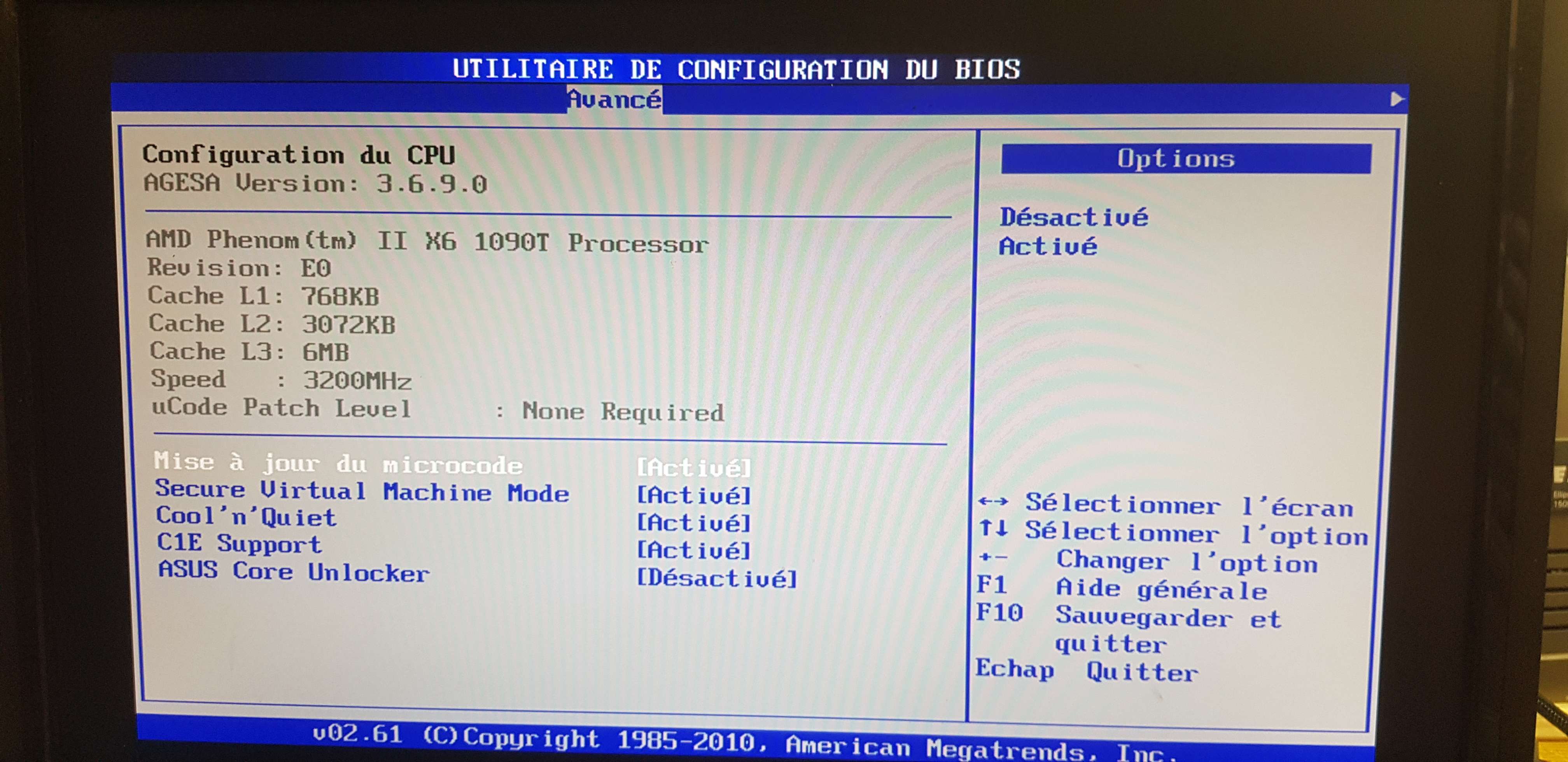1568x762 pixels.
Task: Choose the Activé option in Options panel
Action: (x=1048, y=246)
